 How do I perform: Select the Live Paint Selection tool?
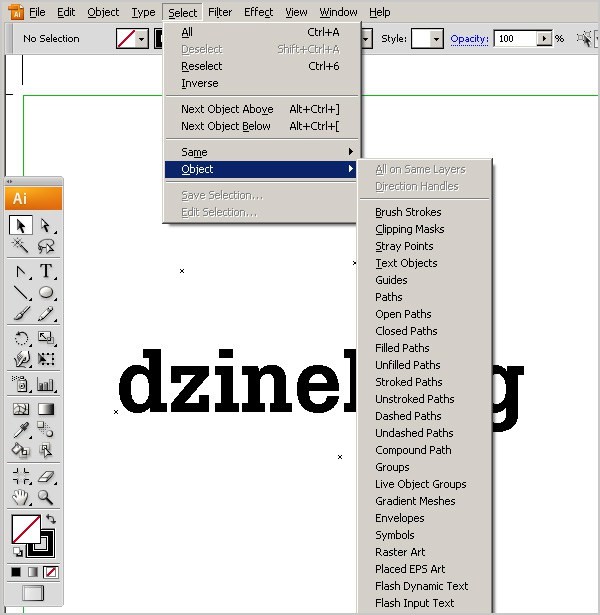click(45, 450)
